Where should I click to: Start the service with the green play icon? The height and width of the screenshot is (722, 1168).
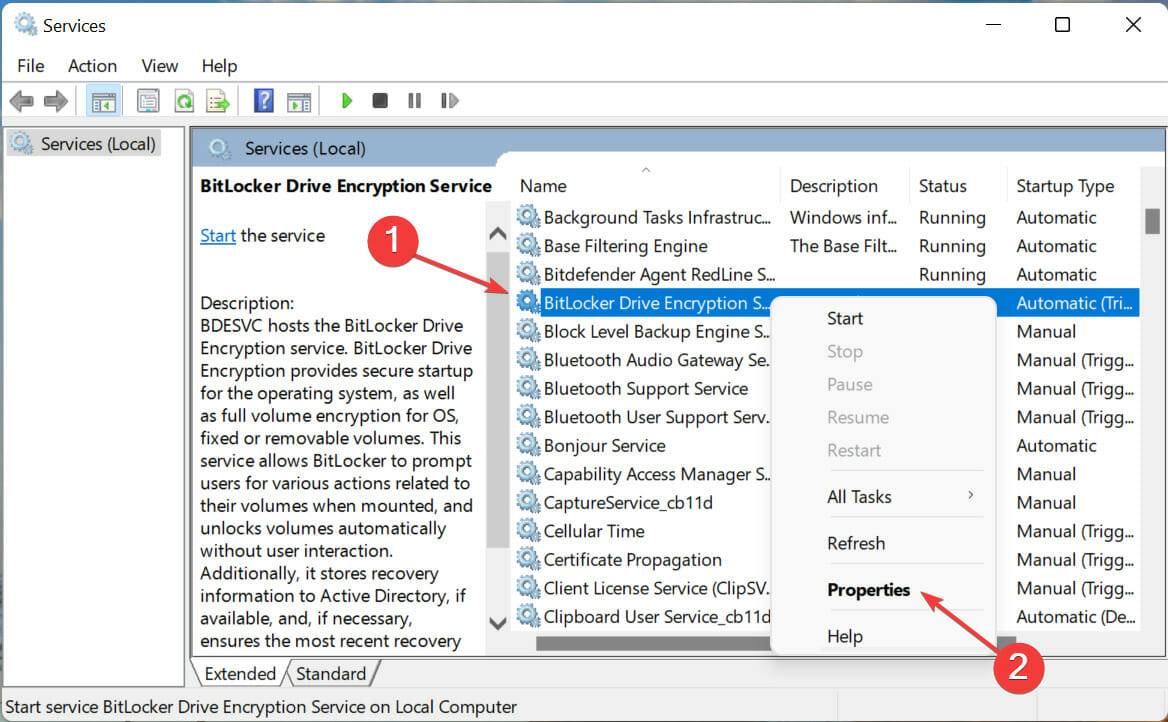(346, 100)
